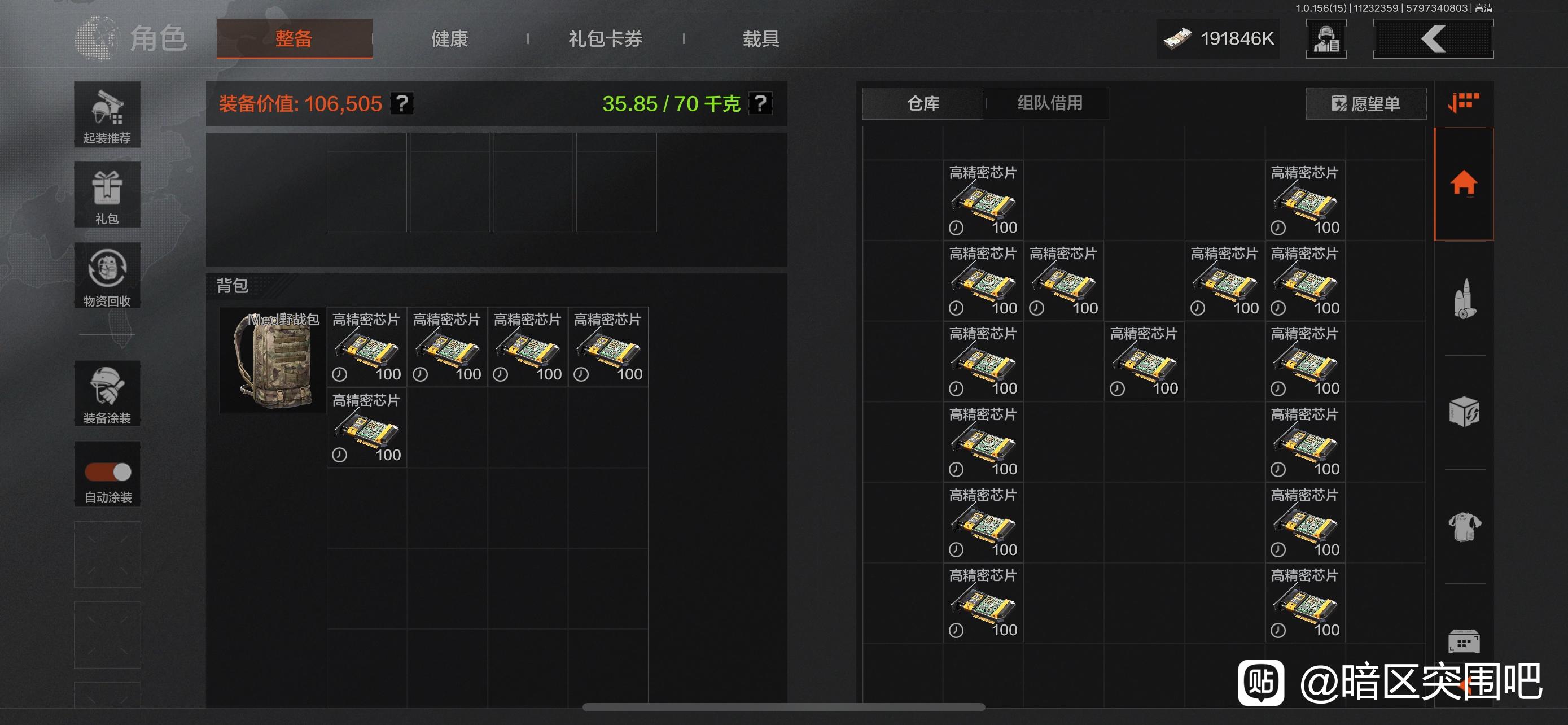Open the 装备涂装 helmet skin icon

pyautogui.click(x=107, y=393)
